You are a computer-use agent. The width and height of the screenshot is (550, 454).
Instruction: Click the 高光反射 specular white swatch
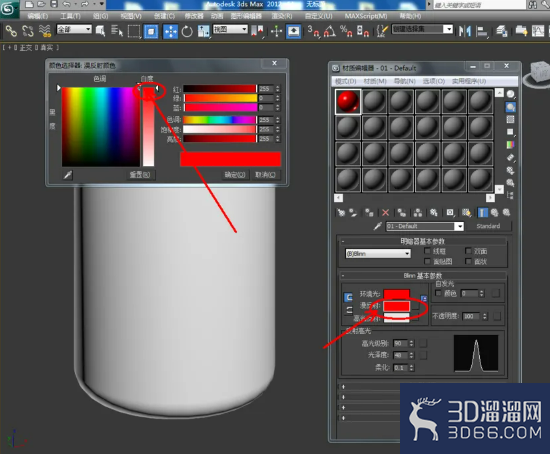(x=397, y=318)
